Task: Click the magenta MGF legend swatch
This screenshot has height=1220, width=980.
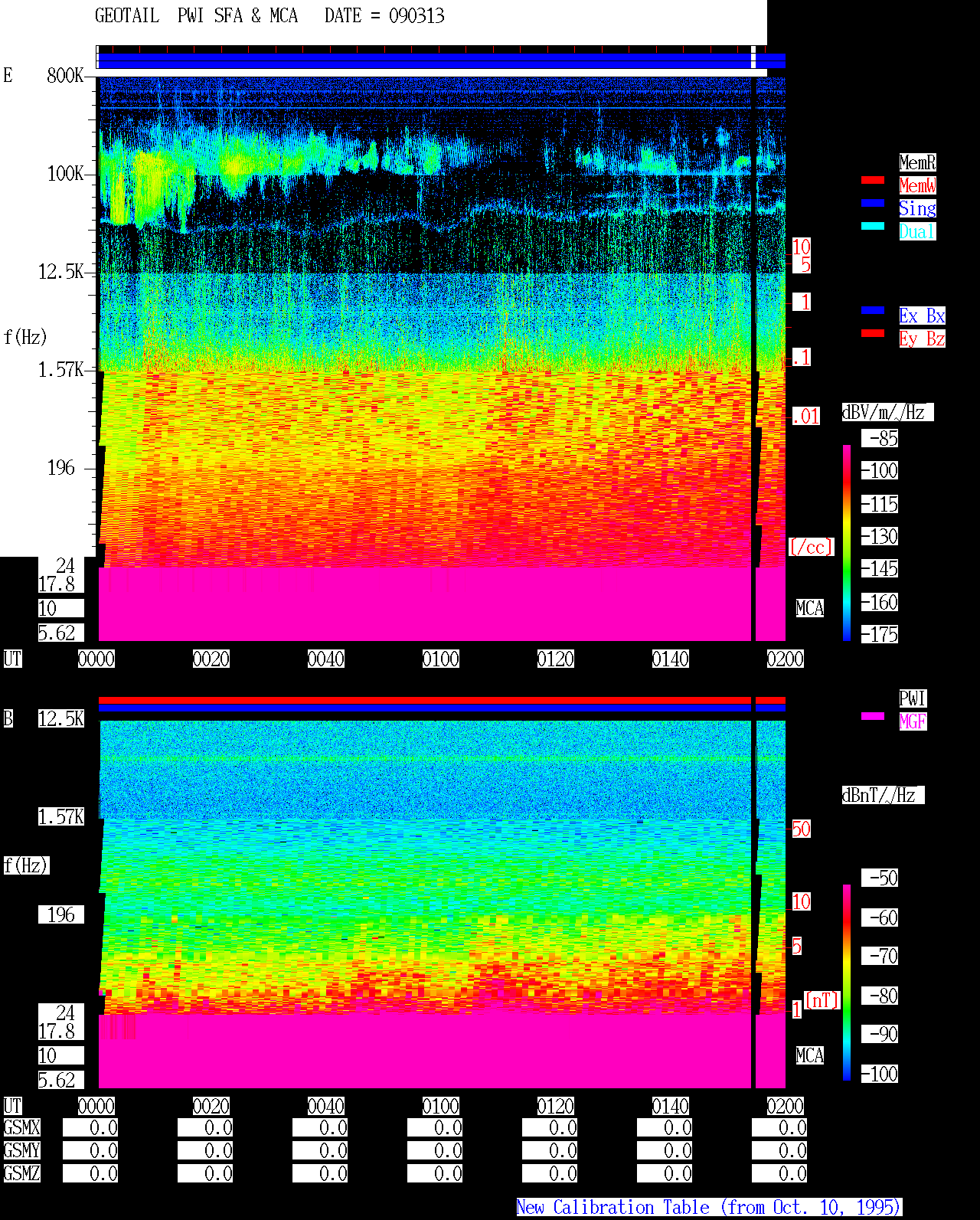Action: click(873, 716)
